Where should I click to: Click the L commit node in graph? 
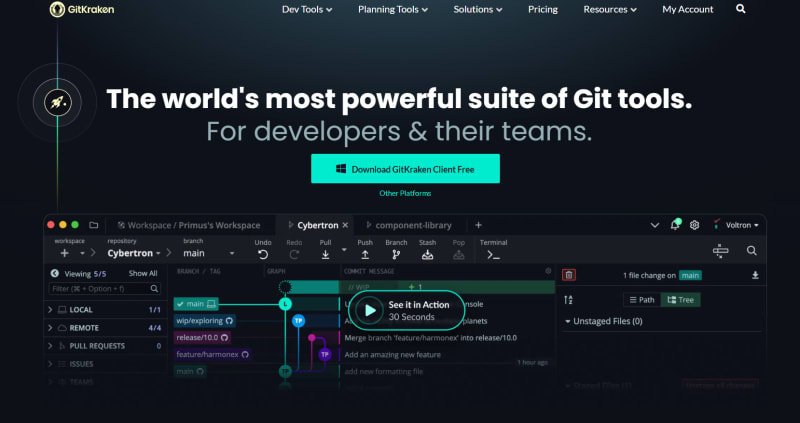point(285,304)
